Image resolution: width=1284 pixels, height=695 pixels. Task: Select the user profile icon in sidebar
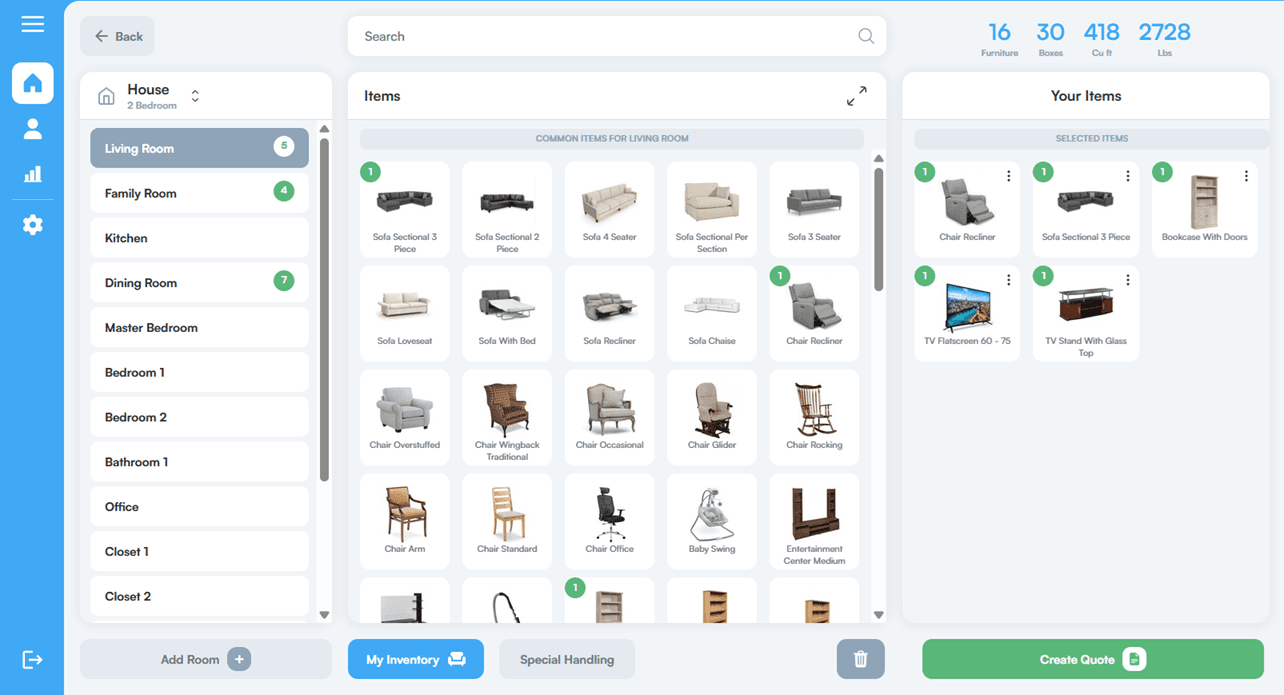coord(33,128)
